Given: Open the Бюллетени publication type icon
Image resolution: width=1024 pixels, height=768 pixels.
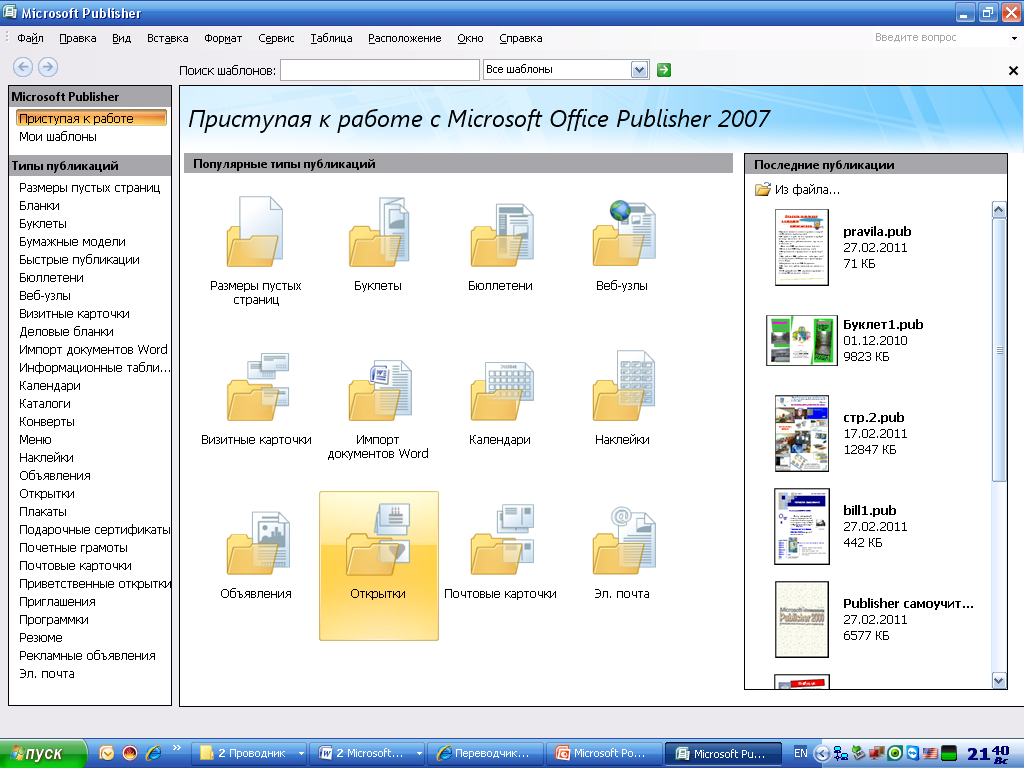Looking at the screenshot, I should (500, 237).
